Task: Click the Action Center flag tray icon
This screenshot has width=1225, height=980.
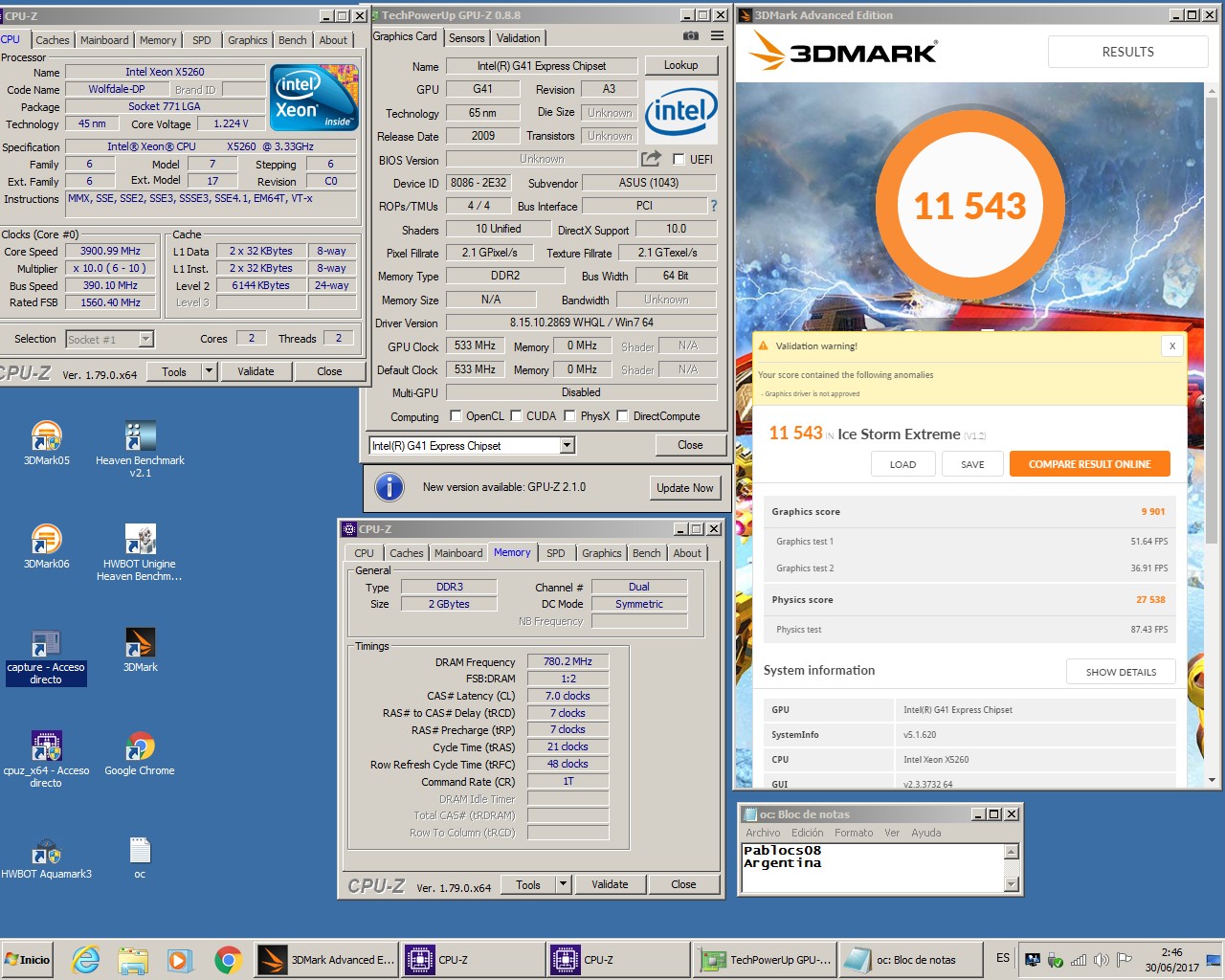Action: coord(1125,960)
